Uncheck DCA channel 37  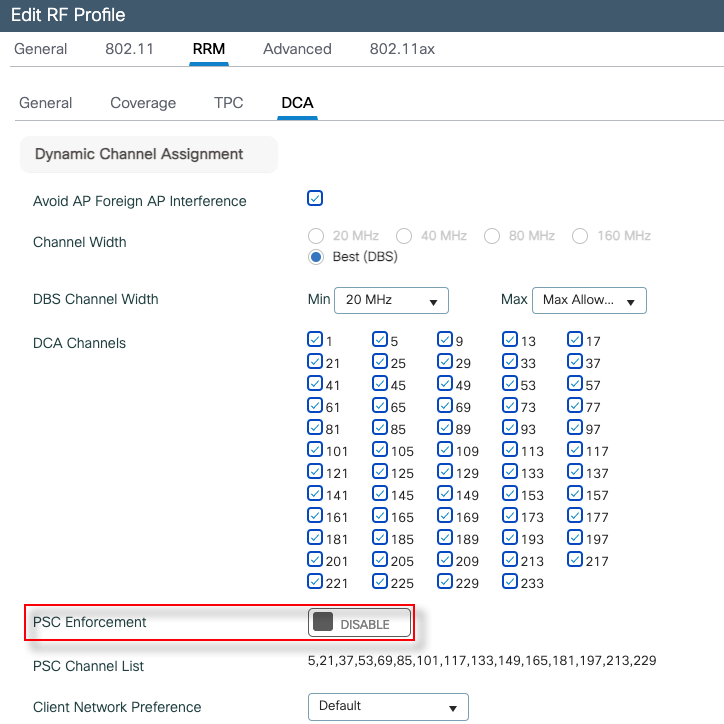coord(575,362)
